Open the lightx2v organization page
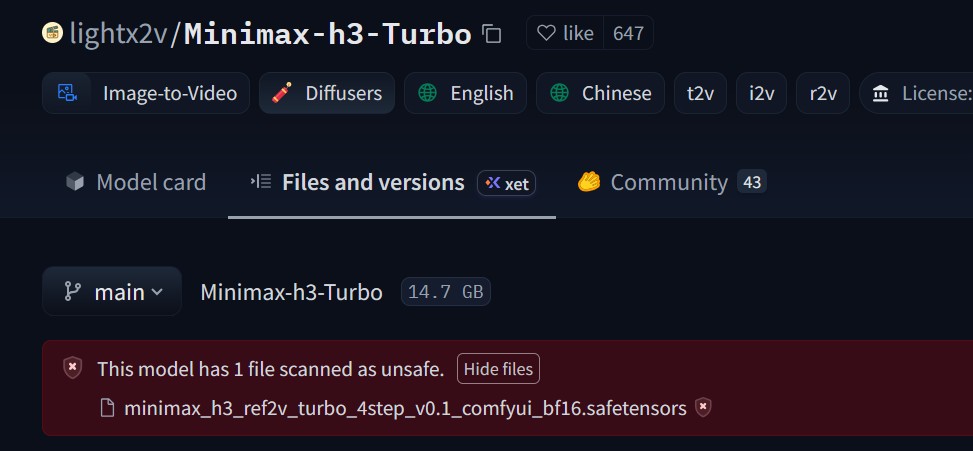Image resolution: width=973 pixels, height=451 pixels. (118, 33)
